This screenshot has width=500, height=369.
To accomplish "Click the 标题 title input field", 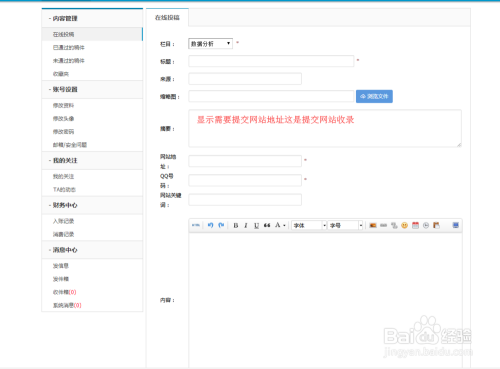I will point(271,61).
